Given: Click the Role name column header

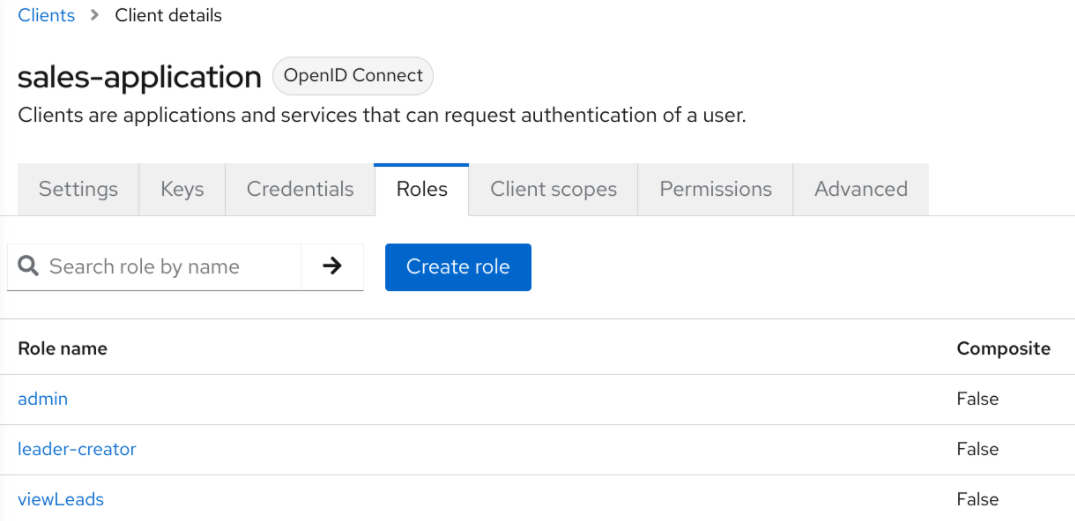Looking at the screenshot, I should coord(62,348).
